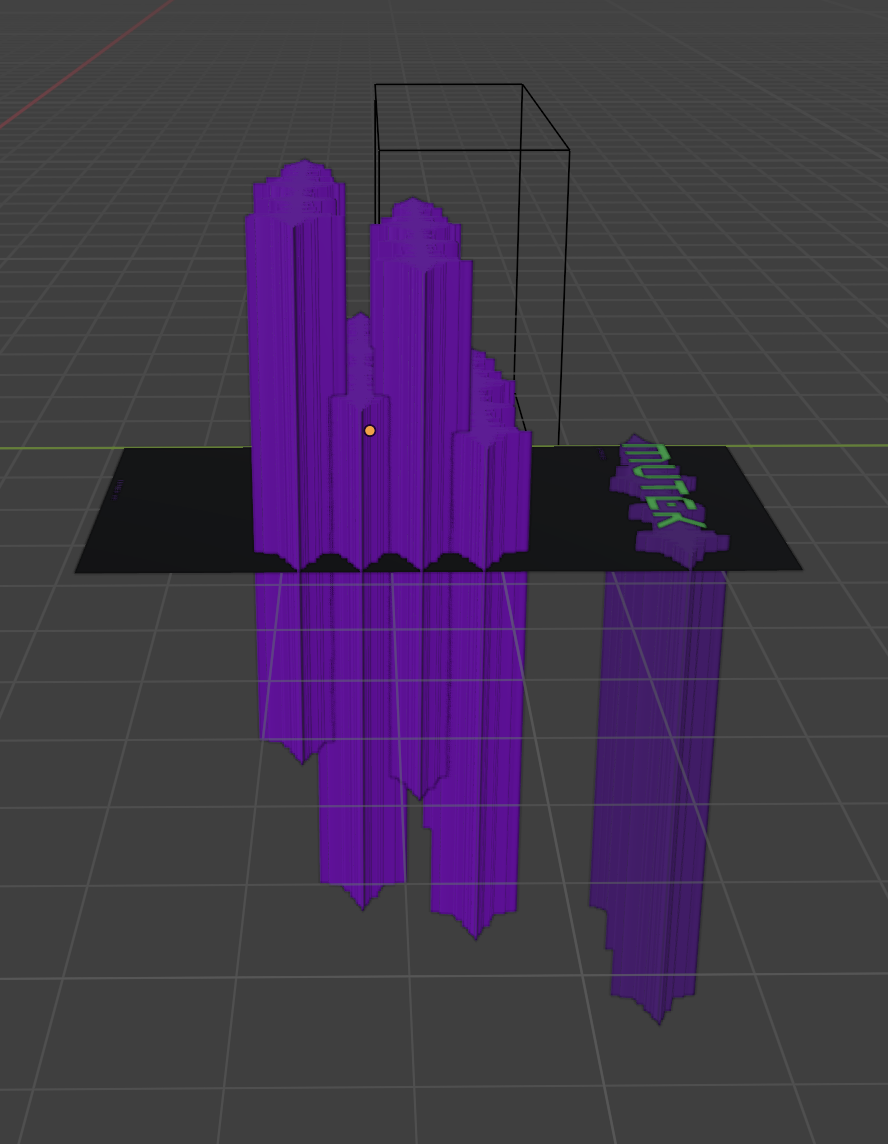
Task: Click the top edge of the black wireframe box
Action: (449, 85)
